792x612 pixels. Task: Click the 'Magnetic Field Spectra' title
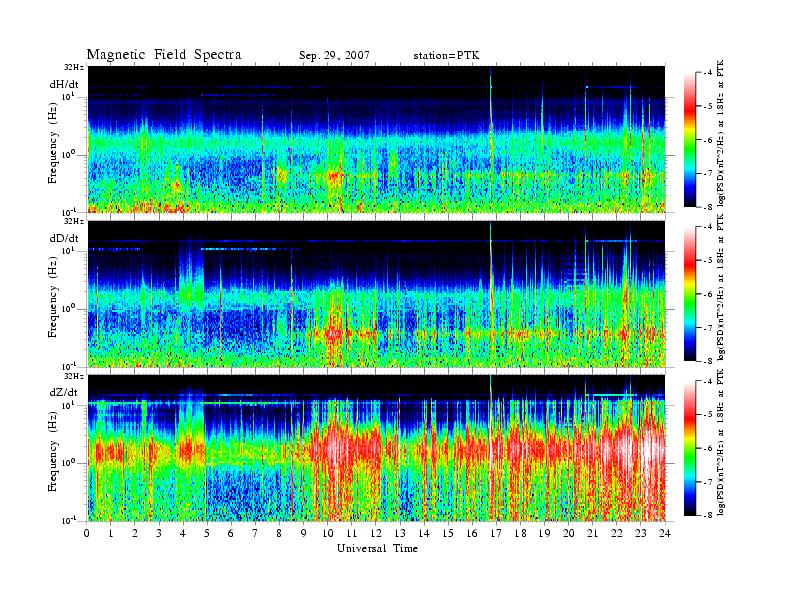coord(164,55)
